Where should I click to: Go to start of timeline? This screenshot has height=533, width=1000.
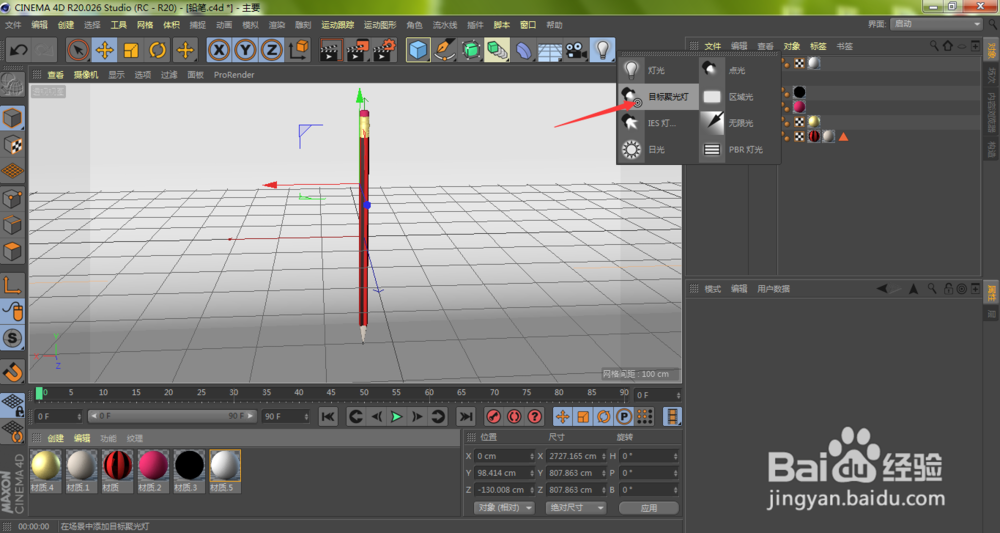328,416
